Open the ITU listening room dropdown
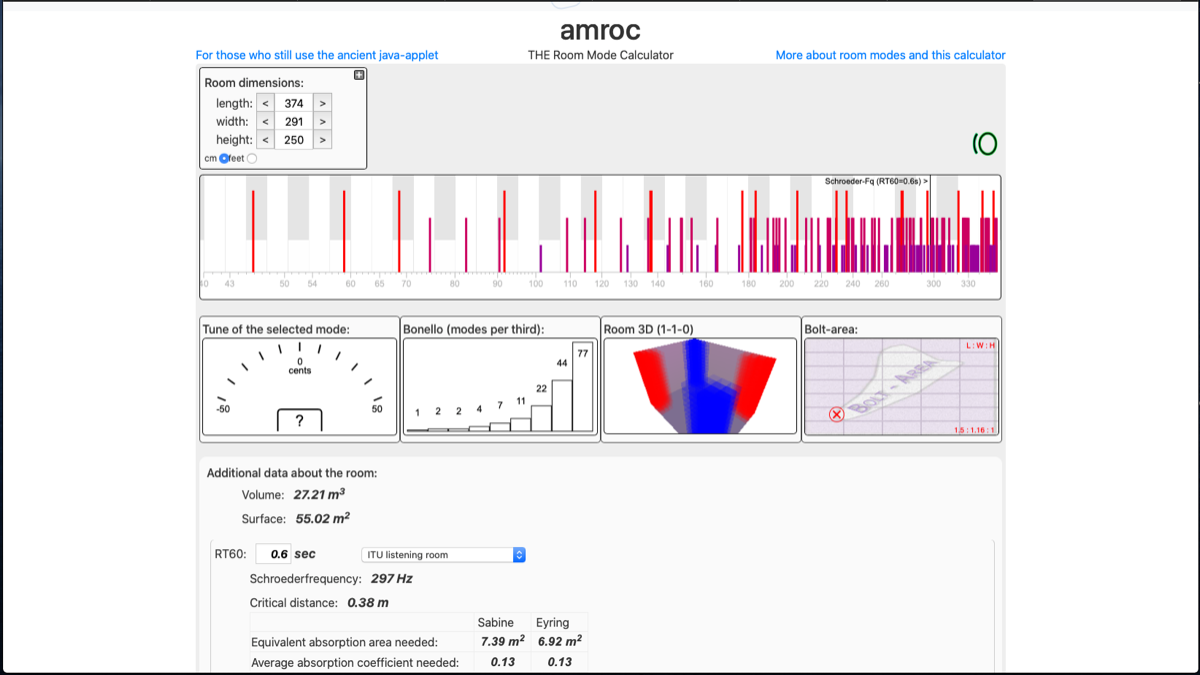This screenshot has height=675, width=1200. coord(443,555)
